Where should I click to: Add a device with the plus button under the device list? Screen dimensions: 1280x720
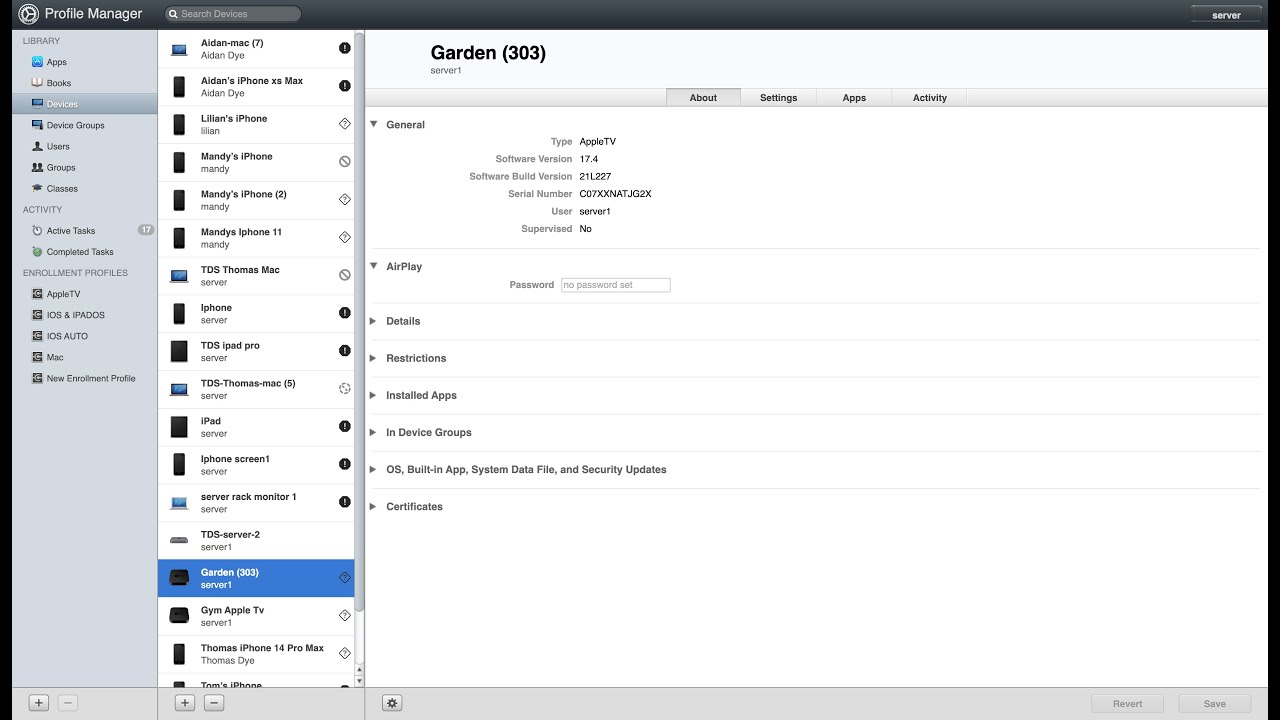(x=185, y=703)
